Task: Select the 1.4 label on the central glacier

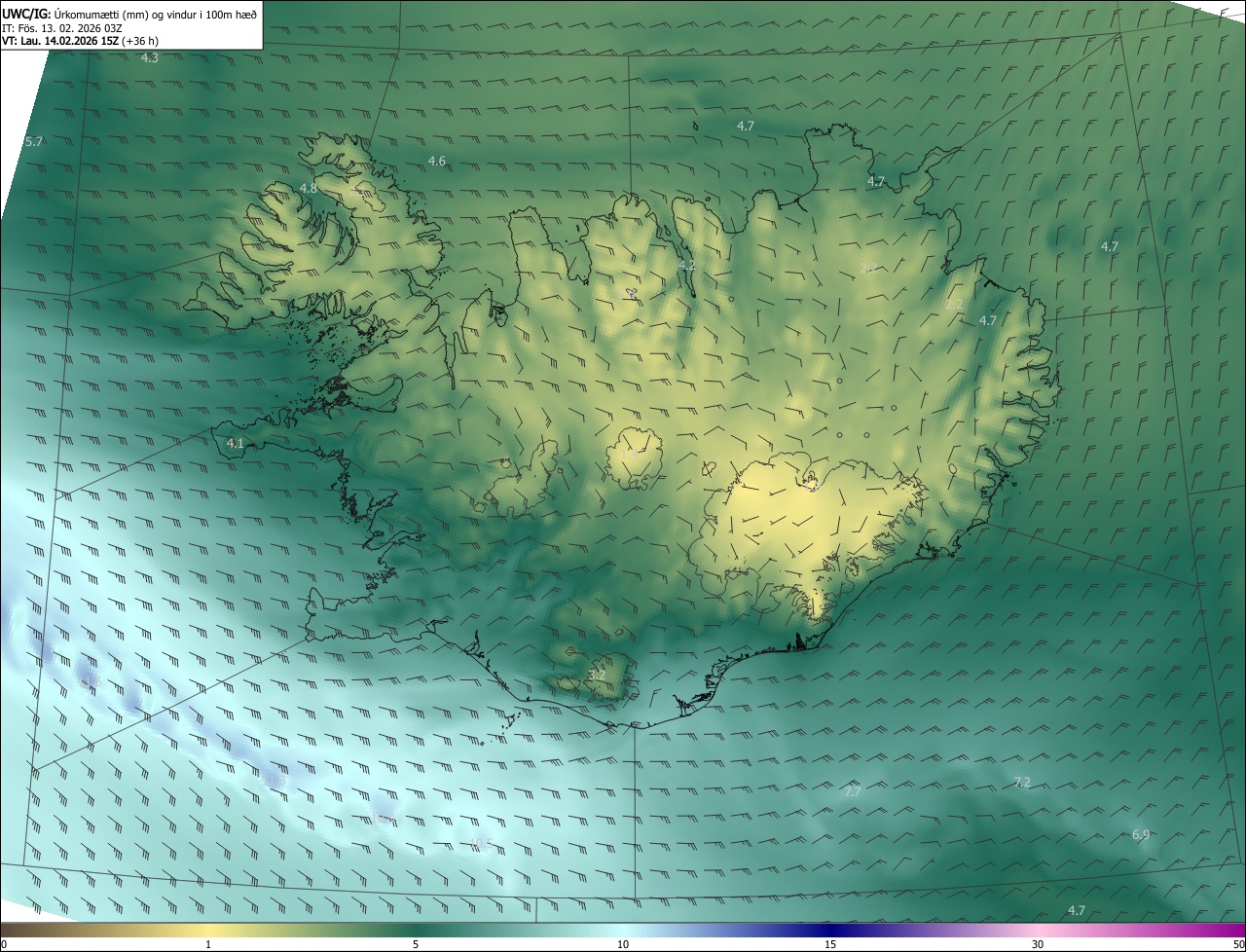Action: (628, 455)
